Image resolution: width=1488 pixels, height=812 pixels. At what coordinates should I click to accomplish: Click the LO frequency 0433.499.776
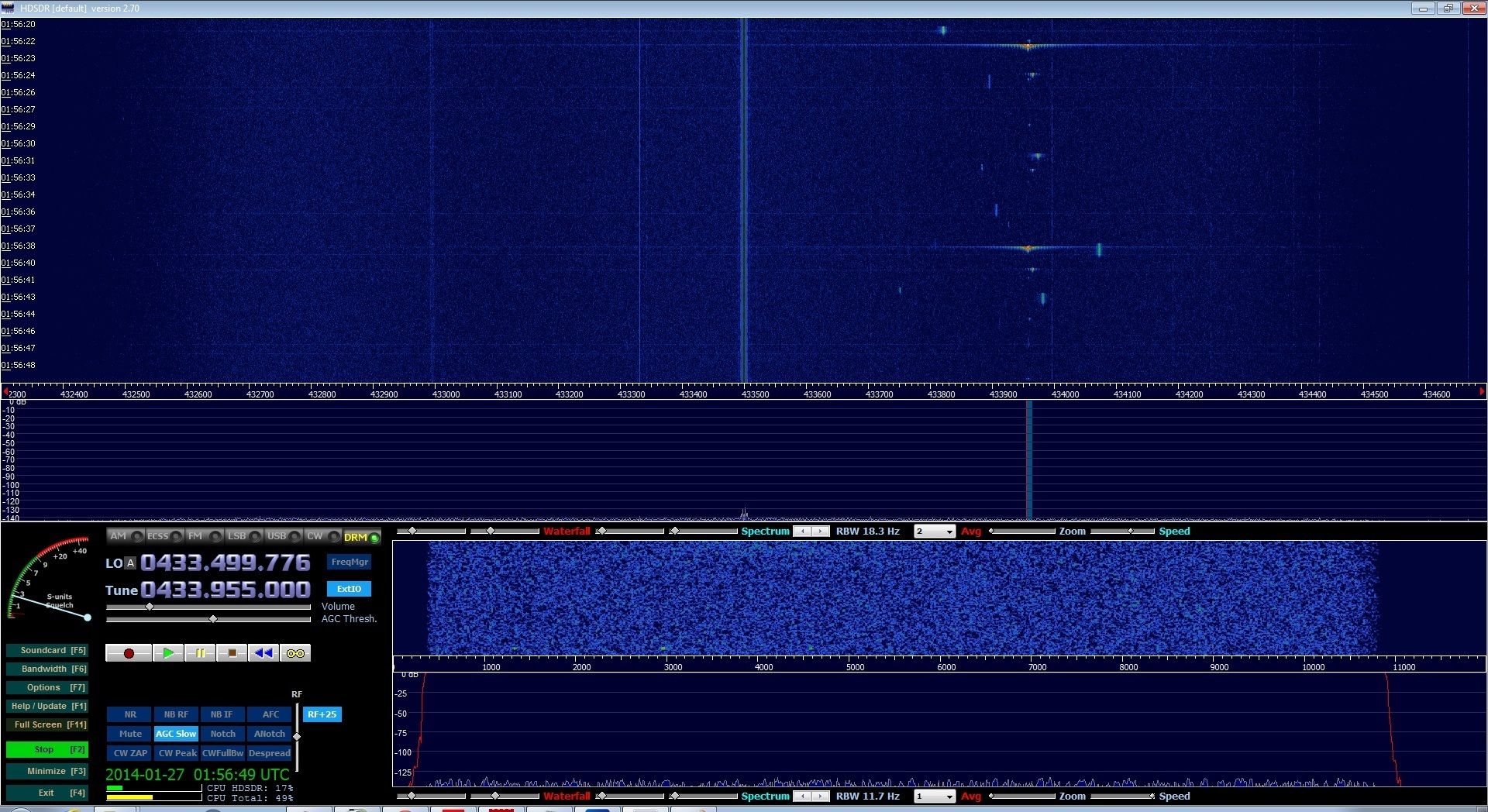pos(226,563)
